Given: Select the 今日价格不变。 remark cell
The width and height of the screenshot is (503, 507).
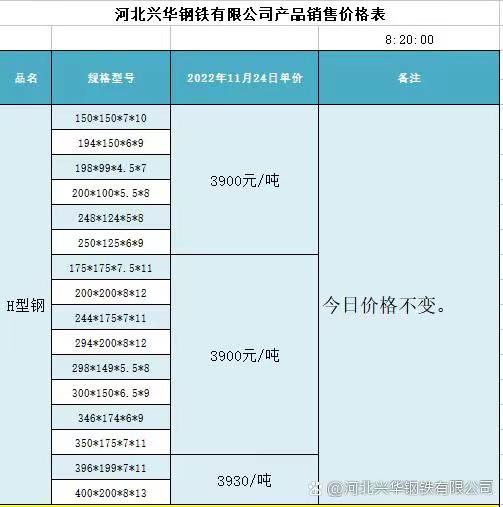Looking at the screenshot, I should click(409, 305).
